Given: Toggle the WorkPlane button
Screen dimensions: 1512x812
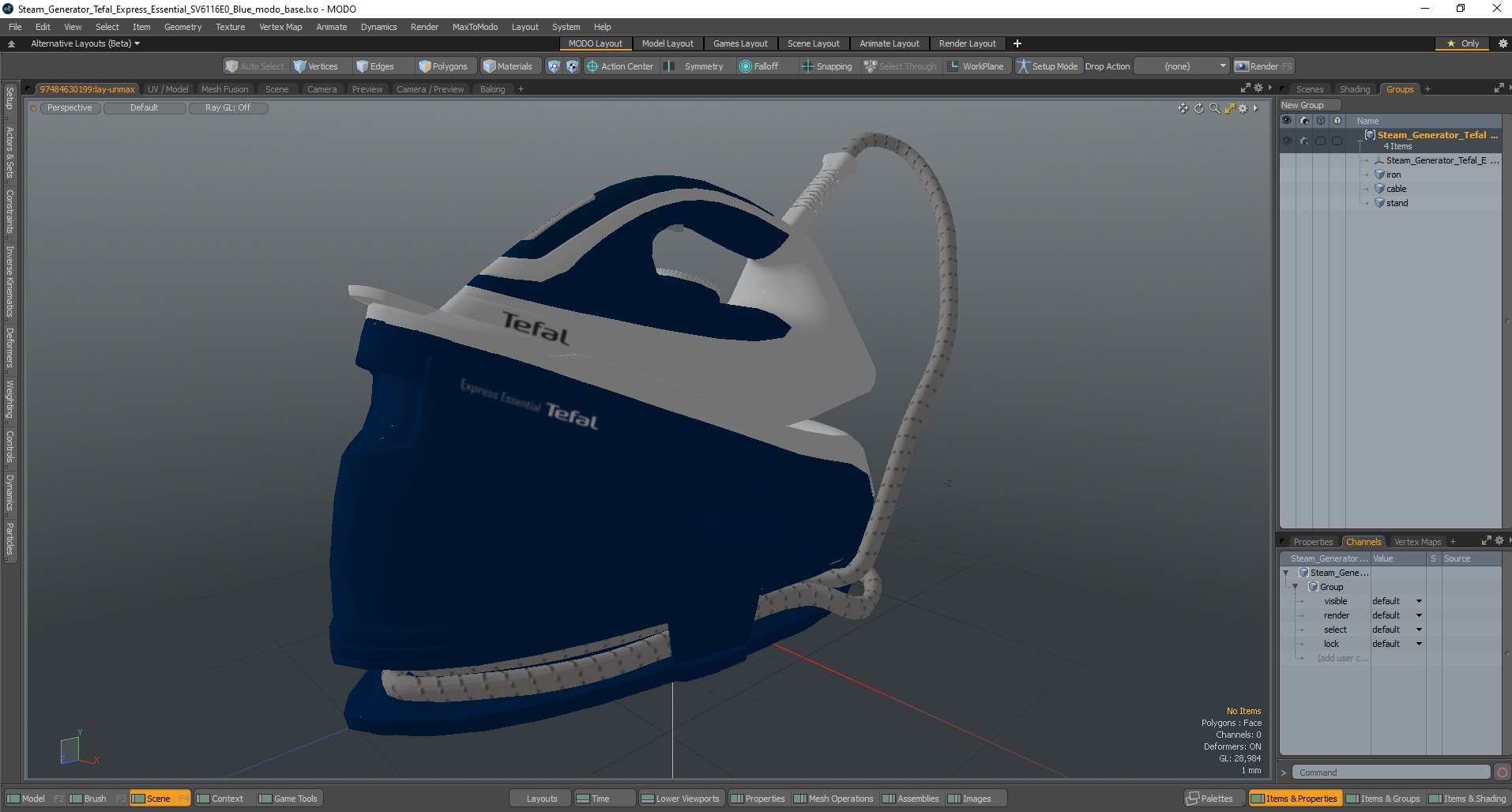Looking at the screenshot, I should click(976, 66).
